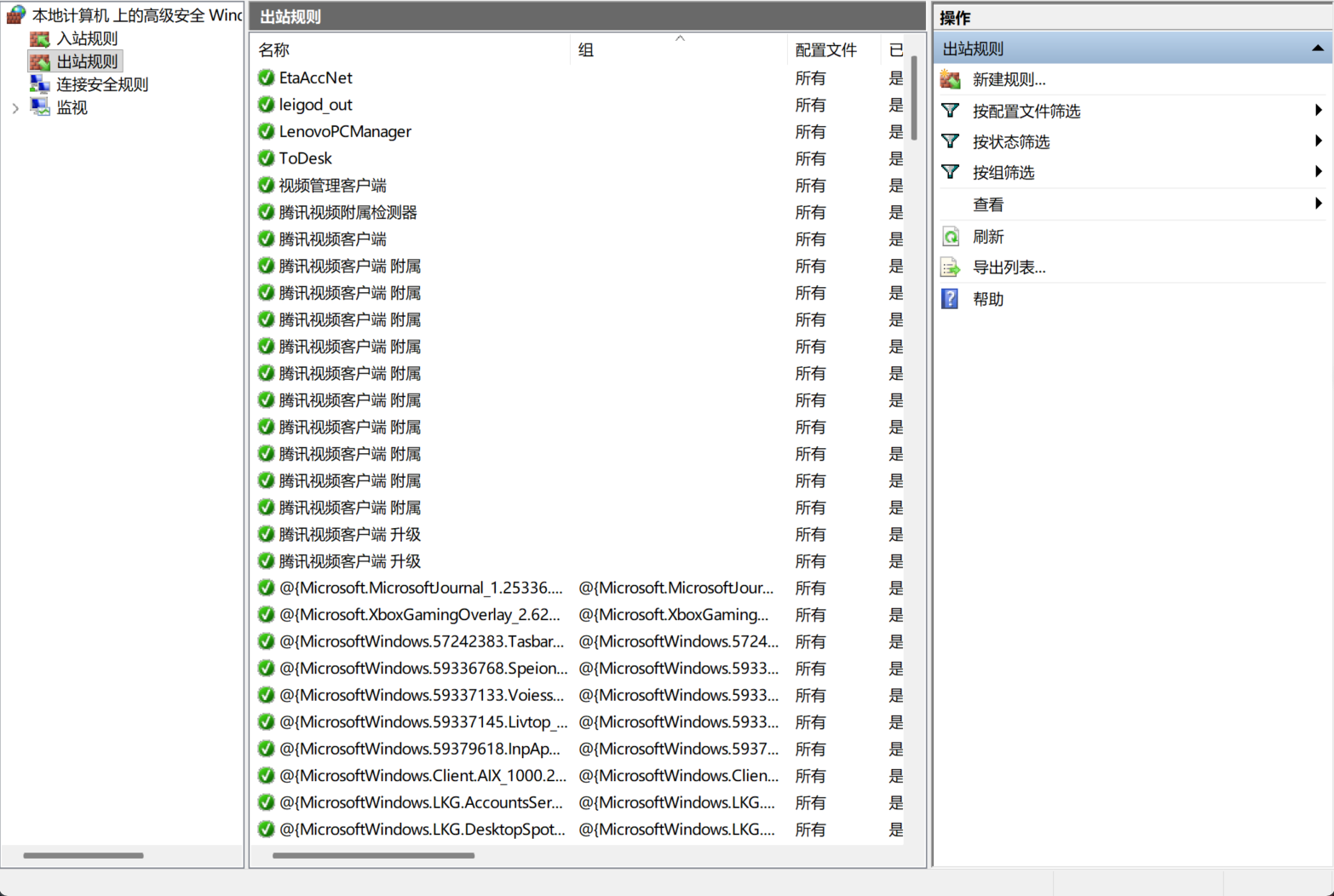Click the status icon of the 59337145.Livtop rule
This screenshot has height=896, width=1334.
click(266, 722)
